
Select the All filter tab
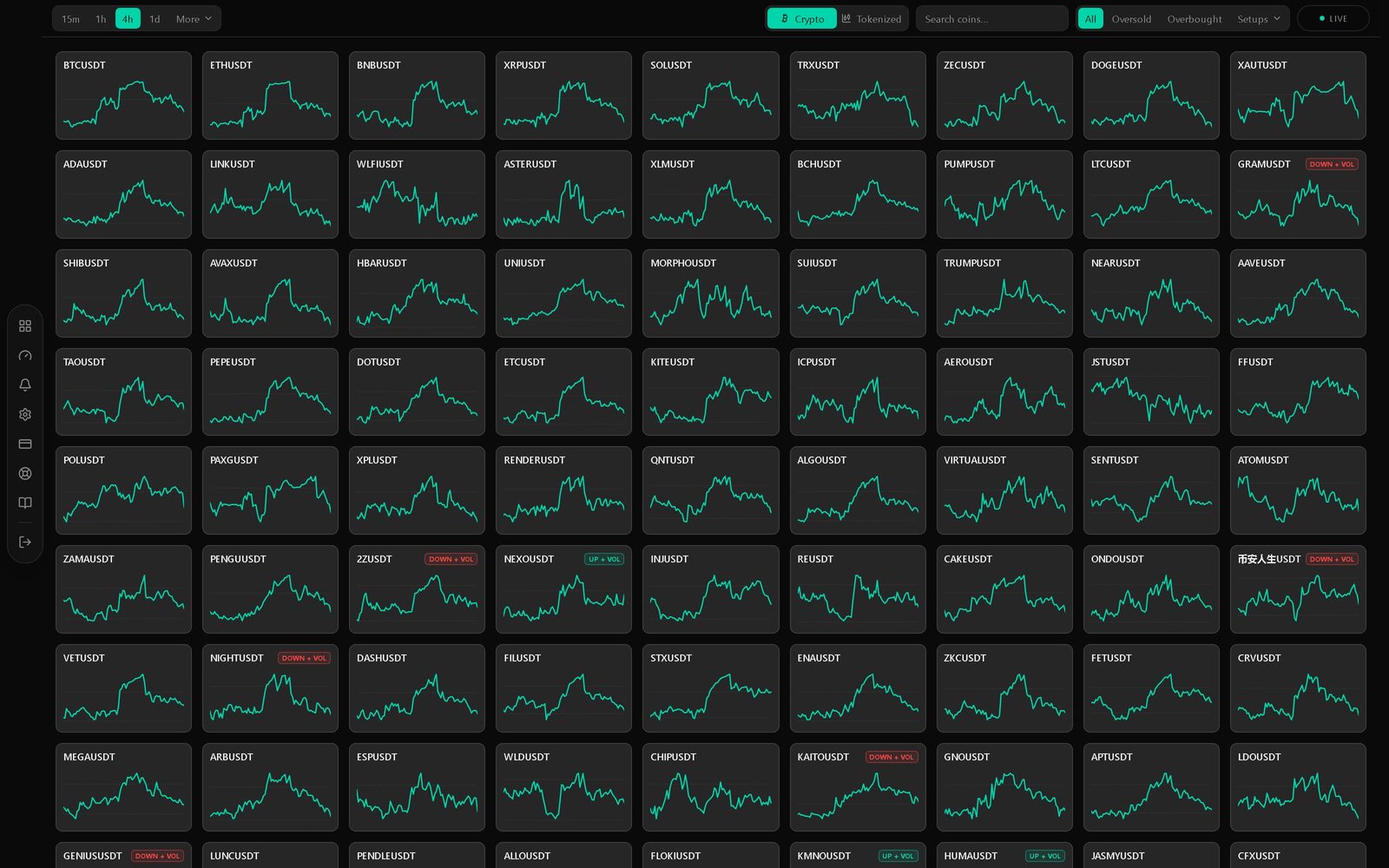pyautogui.click(x=1090, y=18)
